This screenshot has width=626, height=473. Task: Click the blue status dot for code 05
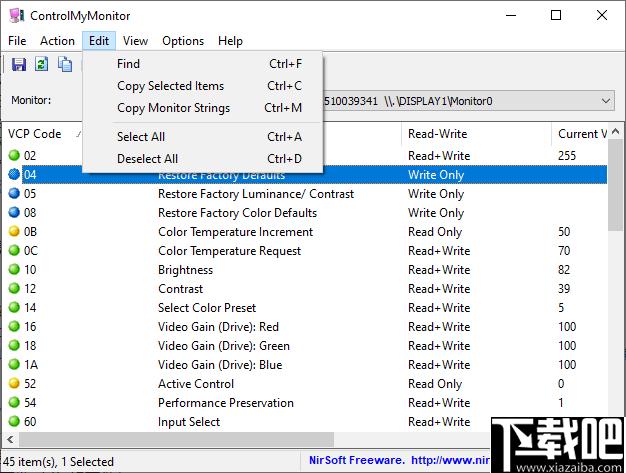point(14,193)
